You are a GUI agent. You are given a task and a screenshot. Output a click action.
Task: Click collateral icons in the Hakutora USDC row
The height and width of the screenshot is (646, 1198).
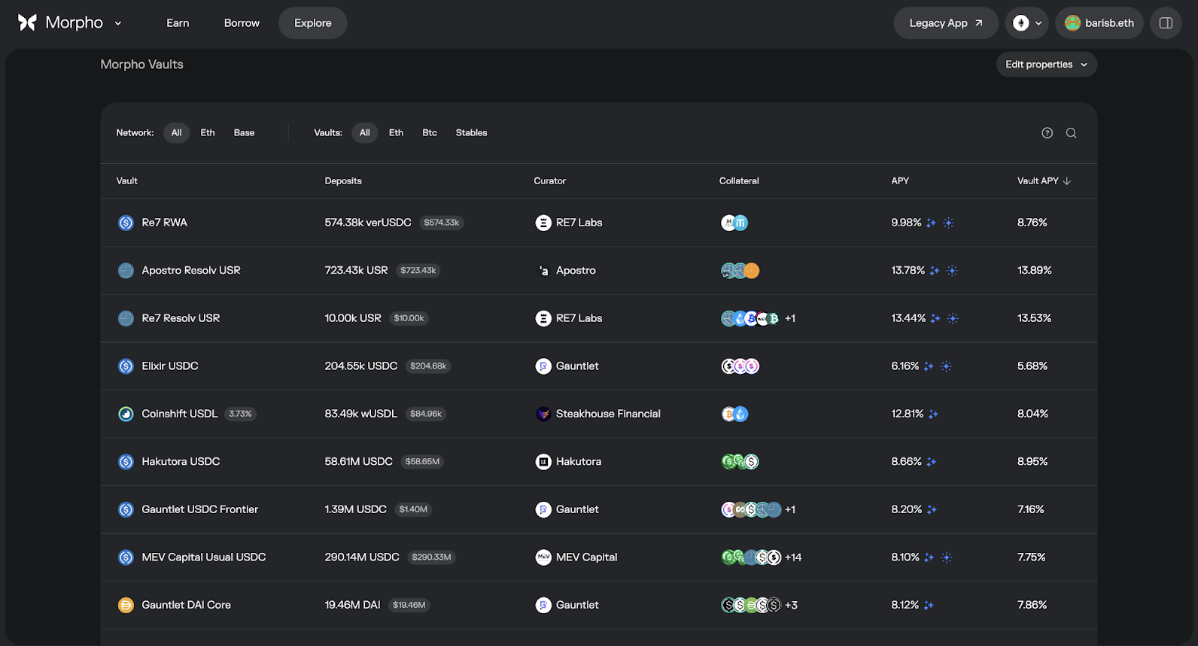[x=740, y=462]
